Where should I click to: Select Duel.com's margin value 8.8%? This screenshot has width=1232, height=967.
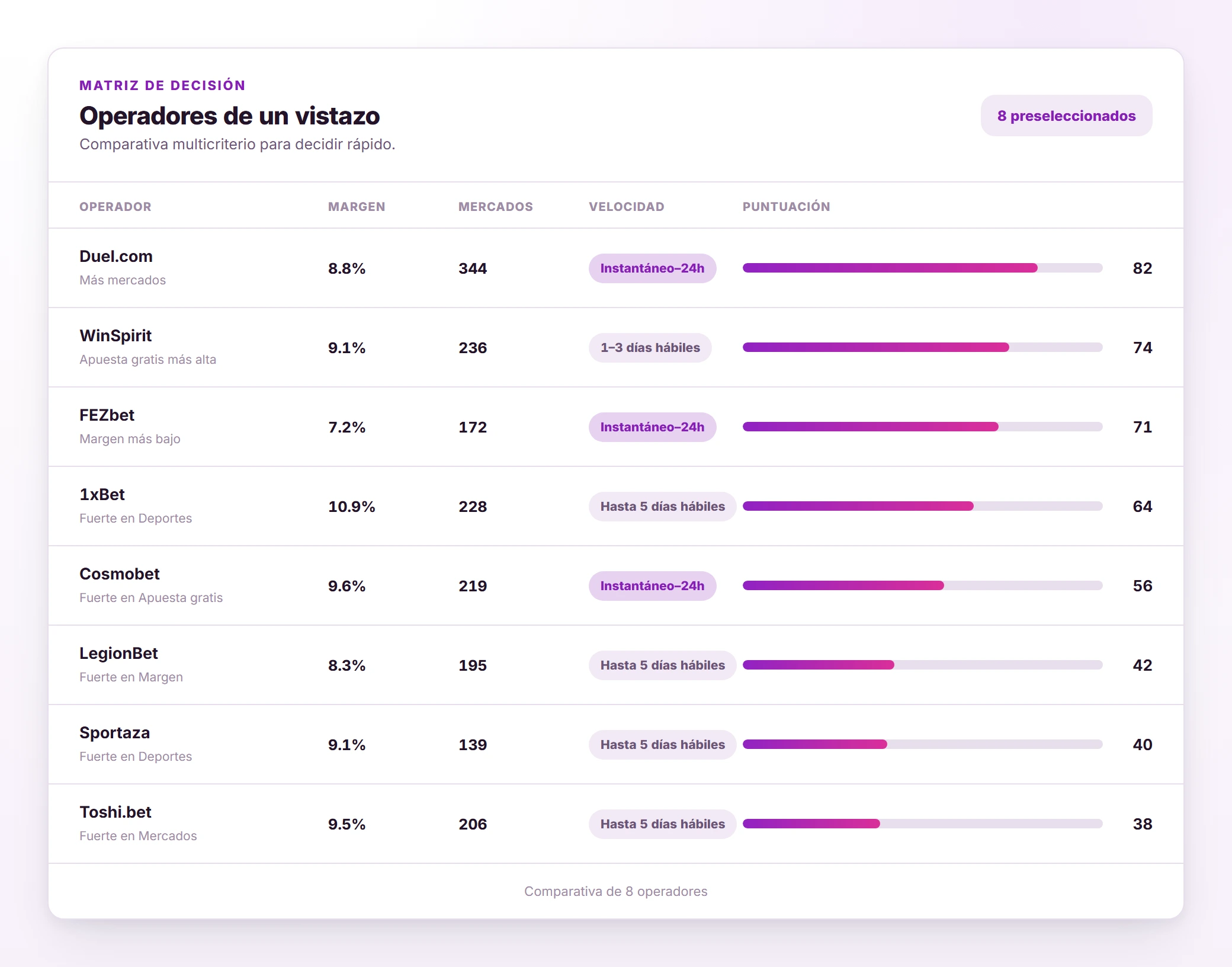[346, 268]
